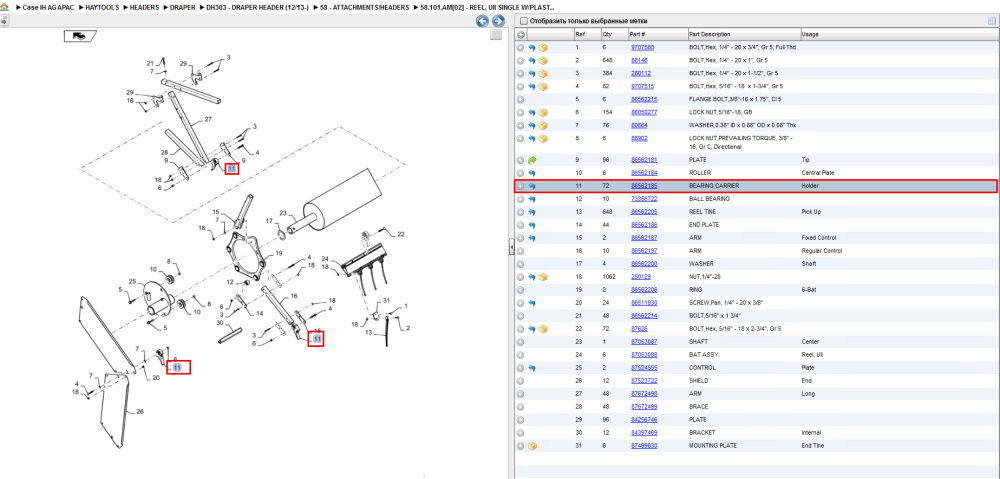Go to next diagram with right arrow
This screenshot has height=479, width=1000.
[x=498, y=21]
